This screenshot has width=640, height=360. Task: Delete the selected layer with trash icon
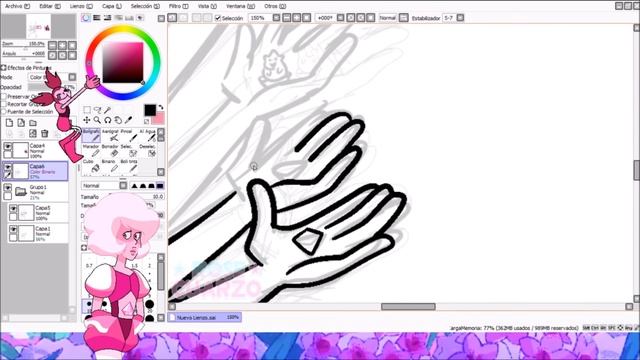point(44,133)
